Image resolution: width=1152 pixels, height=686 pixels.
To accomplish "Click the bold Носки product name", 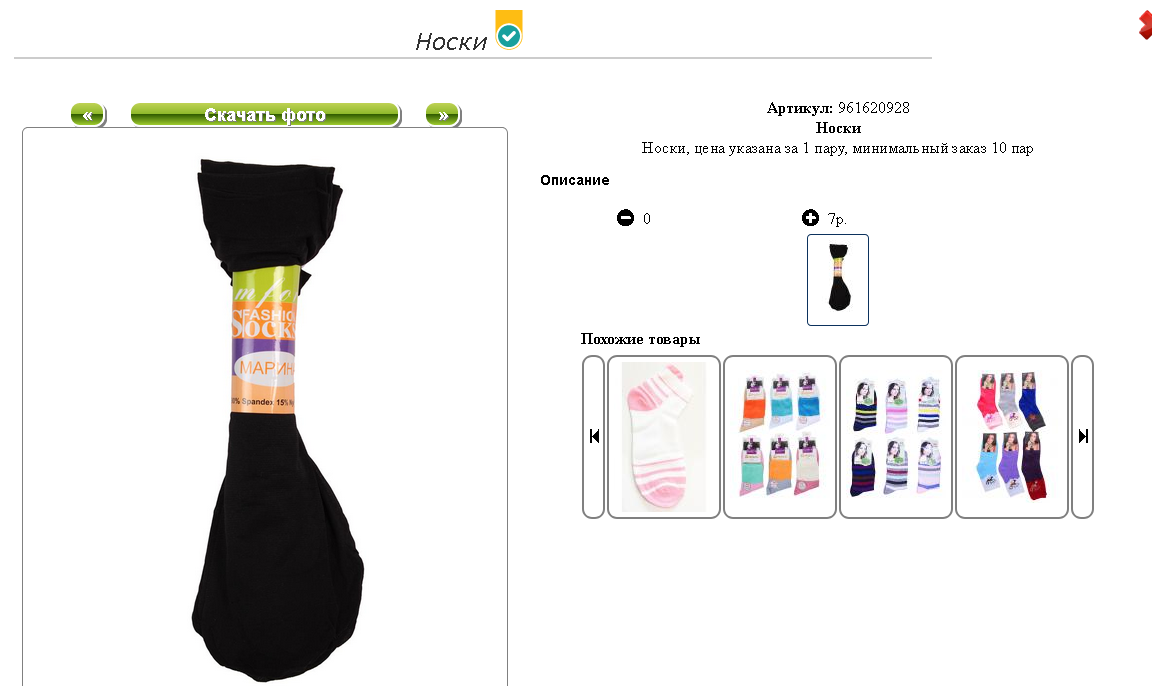I will (838, 128).
